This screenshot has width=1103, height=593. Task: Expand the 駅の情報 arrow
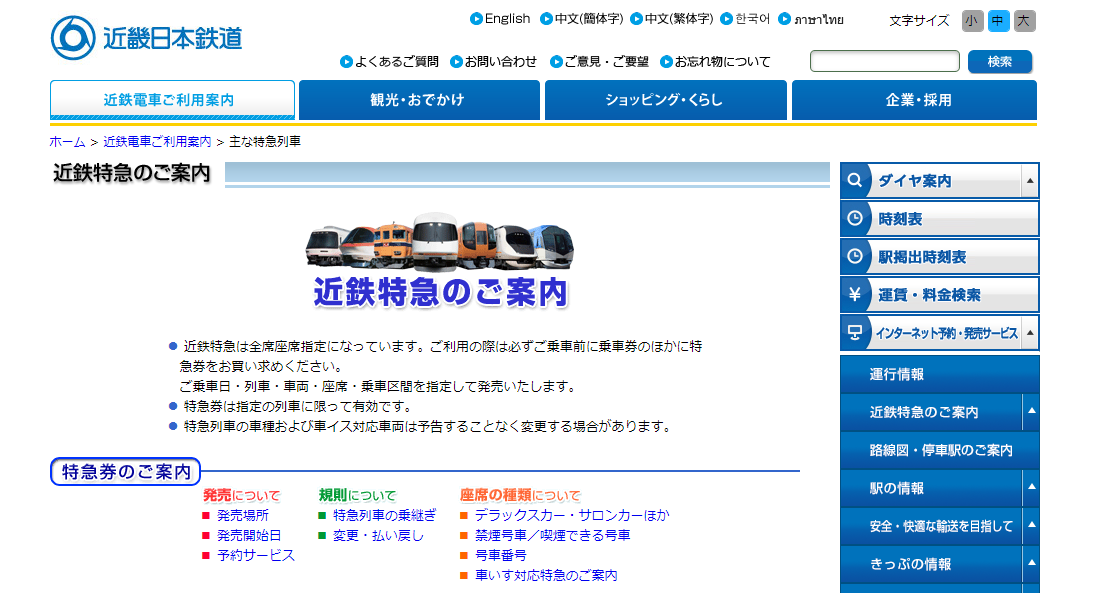[1031, 487]
